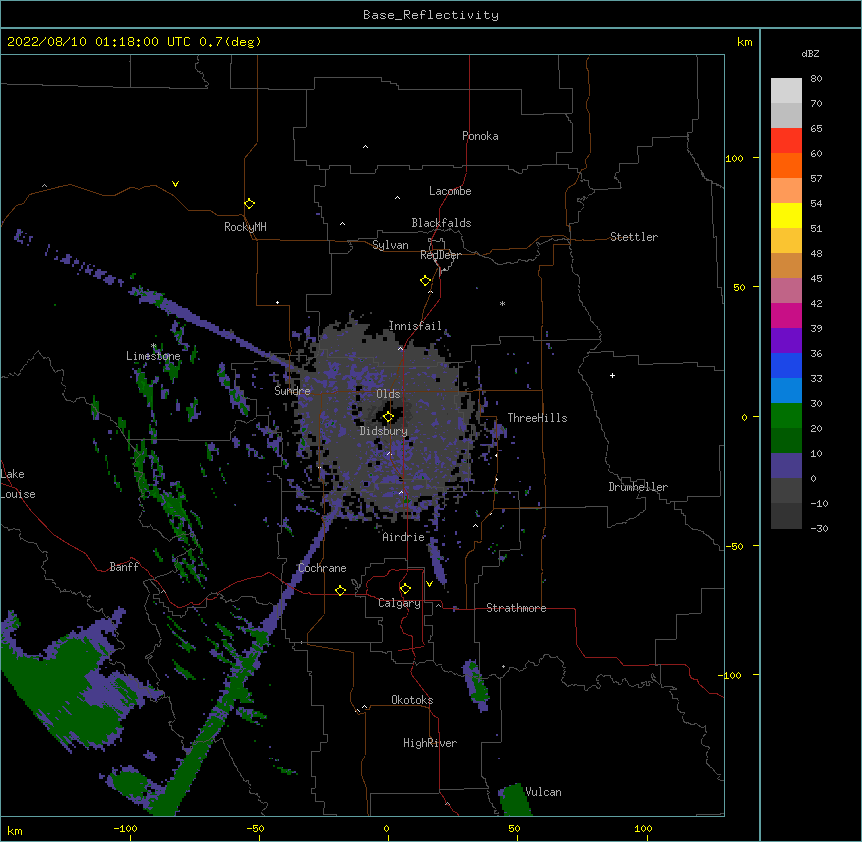The width and height of the screenshot is (862, 842).
Task: Pick the bright yellow swatch below 54
Action: (x=786, y=215)
